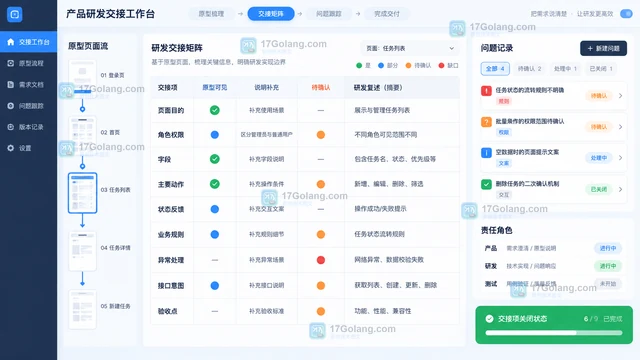Viewport: 640px width, 360px height.
Task: Expand the 删除任务的二次确认机制 issue chevron
Action: 620,189
